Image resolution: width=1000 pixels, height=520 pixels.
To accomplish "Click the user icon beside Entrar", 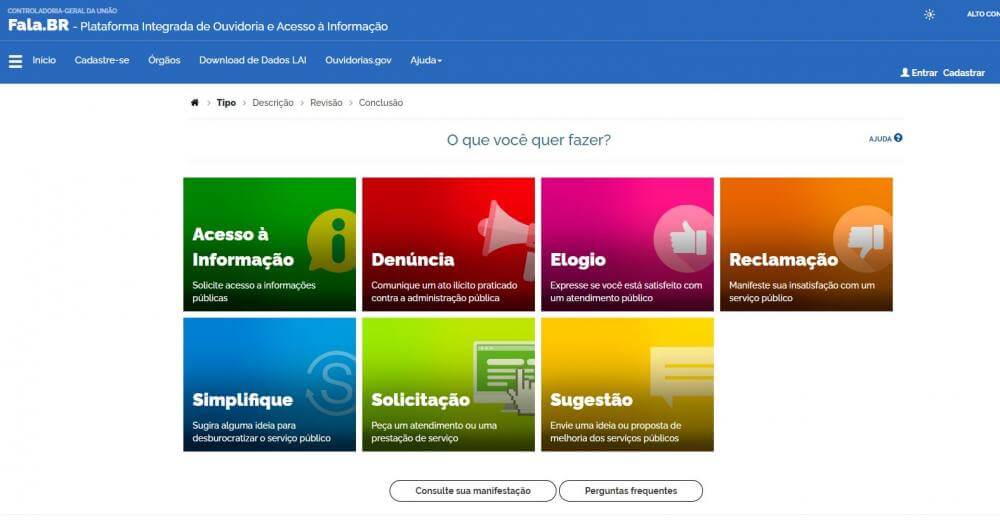I will click(904, 73).
